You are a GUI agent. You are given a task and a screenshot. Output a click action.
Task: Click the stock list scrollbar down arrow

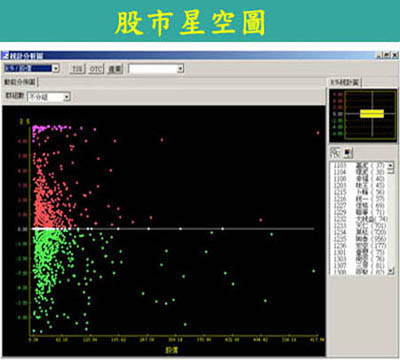tap(391, 271)
